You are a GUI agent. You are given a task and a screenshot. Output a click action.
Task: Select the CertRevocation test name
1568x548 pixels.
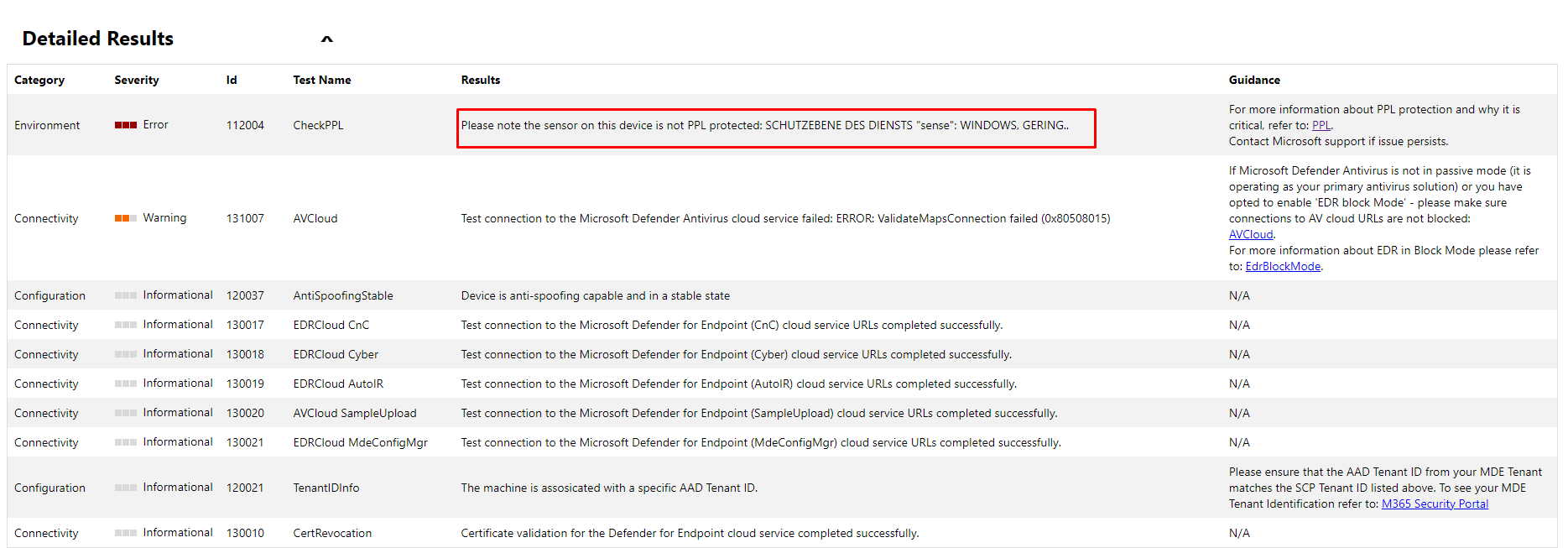332,533
